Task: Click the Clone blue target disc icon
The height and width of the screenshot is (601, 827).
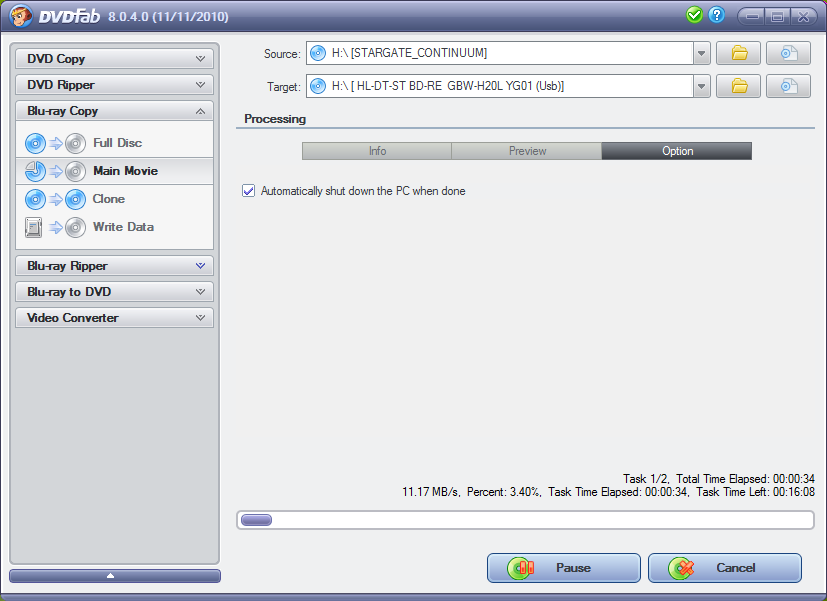Action: pos(75,199)
